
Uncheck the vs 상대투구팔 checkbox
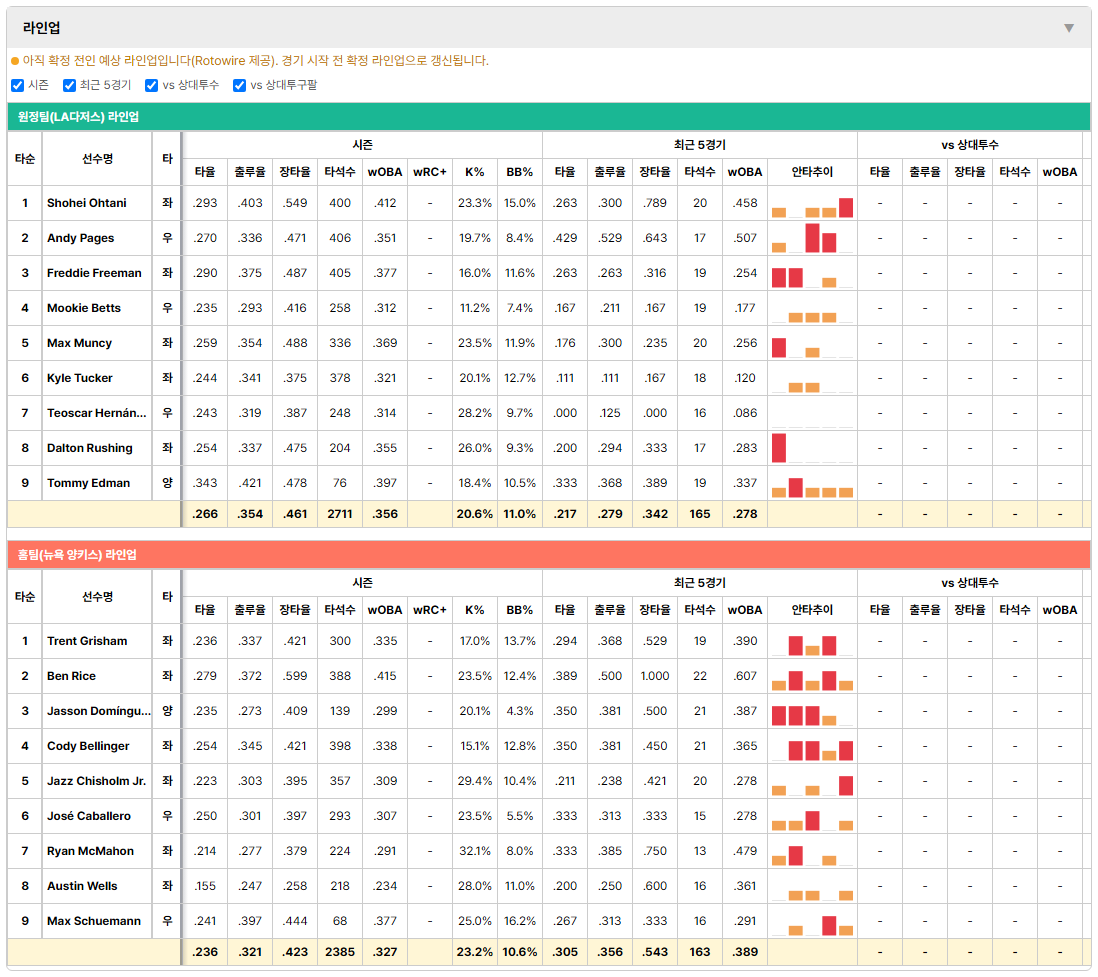(239, 85)
